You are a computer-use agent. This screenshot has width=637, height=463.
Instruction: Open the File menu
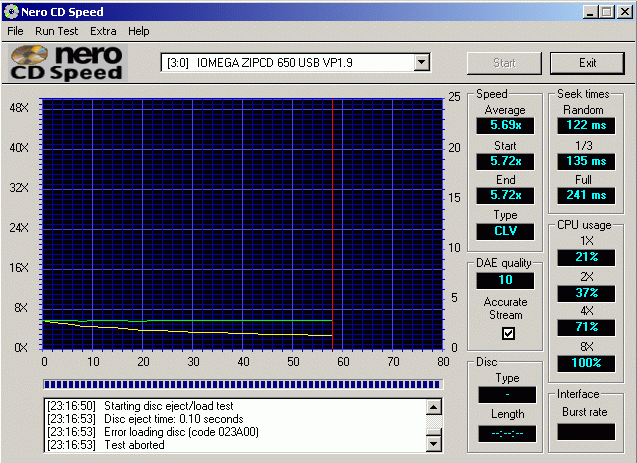click(15, 31)
